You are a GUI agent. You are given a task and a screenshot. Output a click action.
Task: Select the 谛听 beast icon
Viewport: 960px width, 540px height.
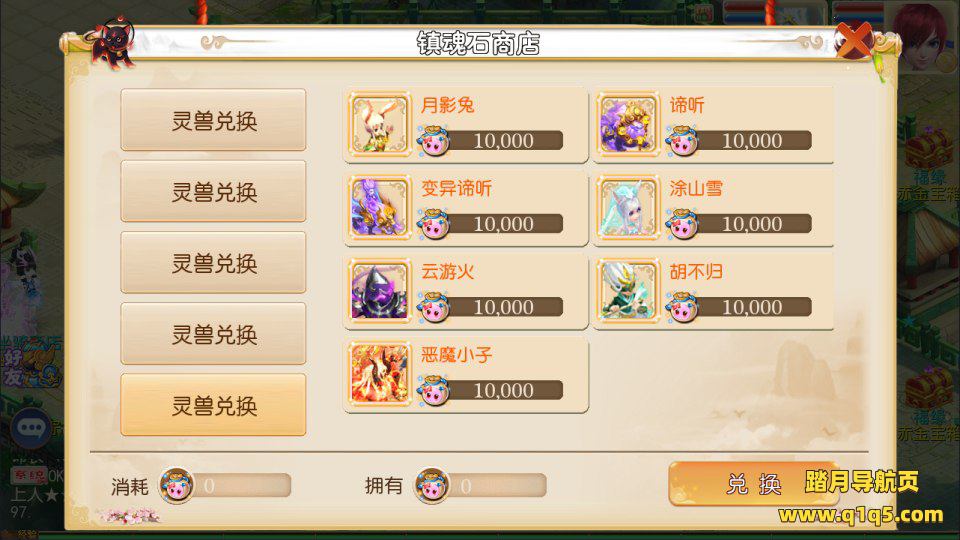tap(628, 124)
